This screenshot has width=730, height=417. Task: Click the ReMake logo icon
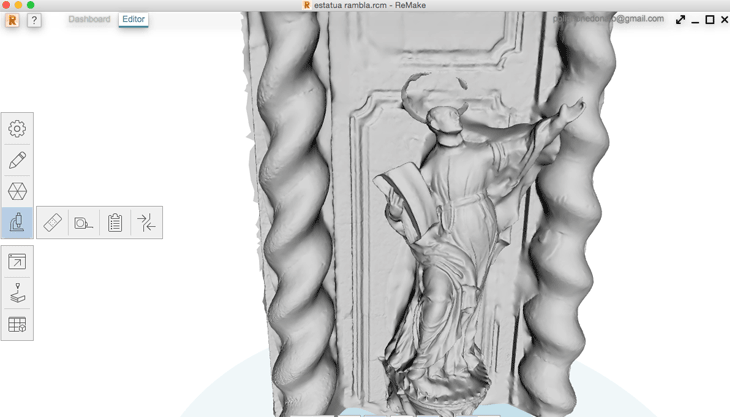(13, 20)
